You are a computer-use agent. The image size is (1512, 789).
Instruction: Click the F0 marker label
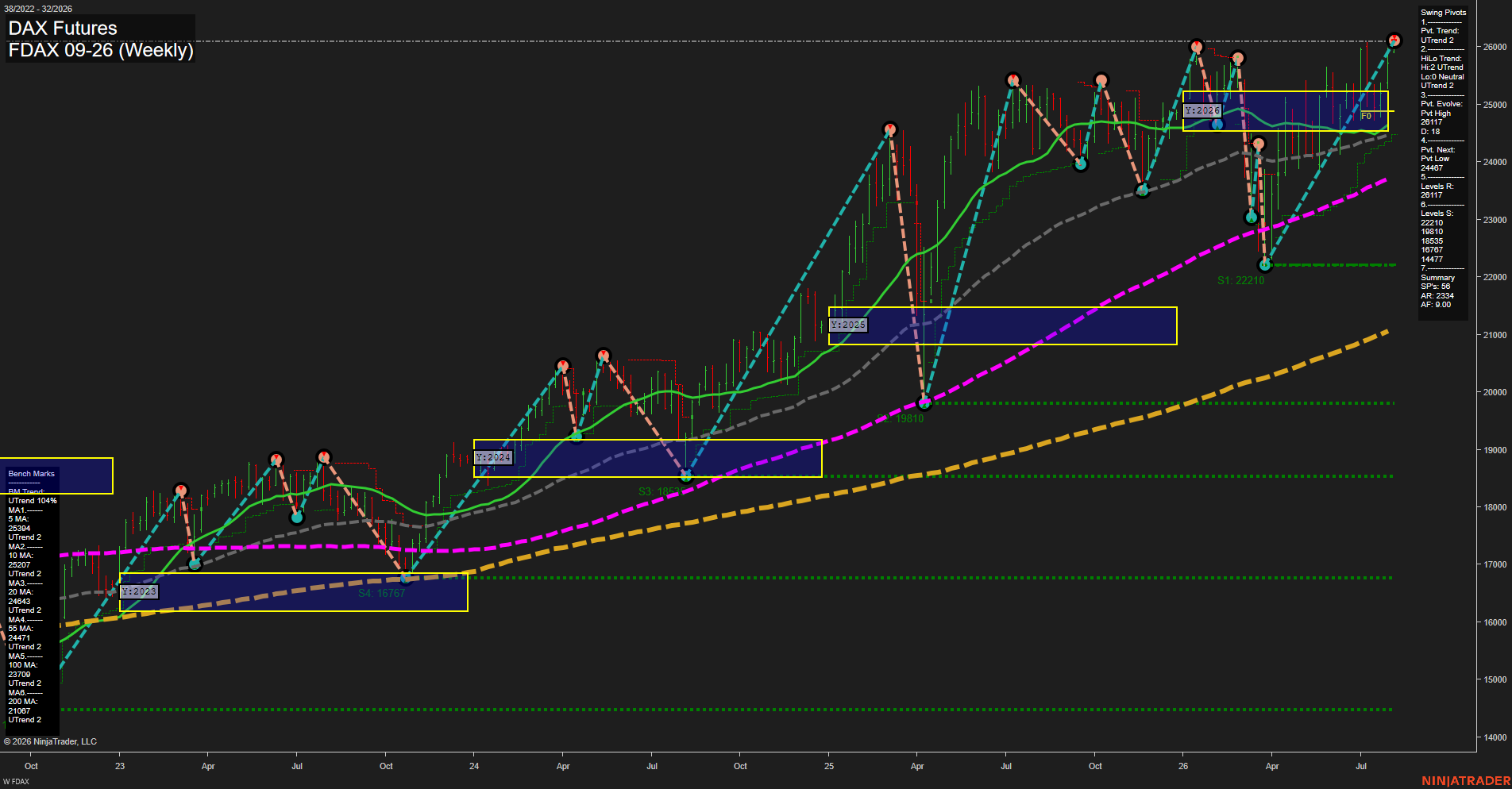(x=1366, y=116)
